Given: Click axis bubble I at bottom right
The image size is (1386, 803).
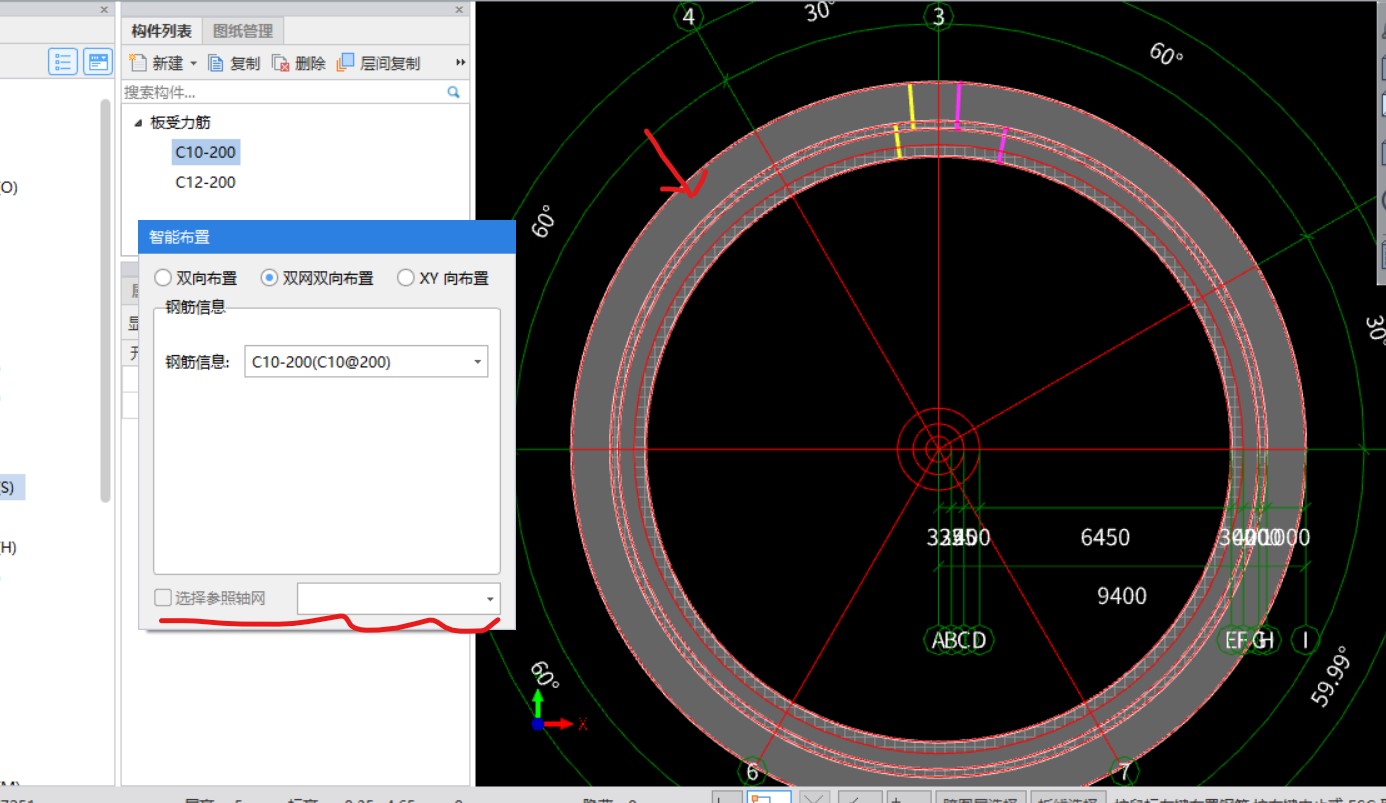Looking at the screenshot, I should tap(1305, 640).
